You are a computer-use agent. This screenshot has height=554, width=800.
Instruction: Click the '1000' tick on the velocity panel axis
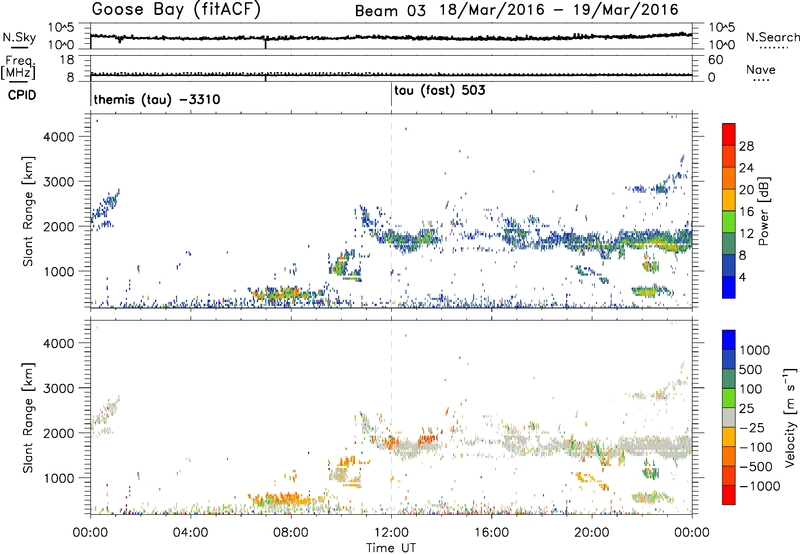point(59,478)
